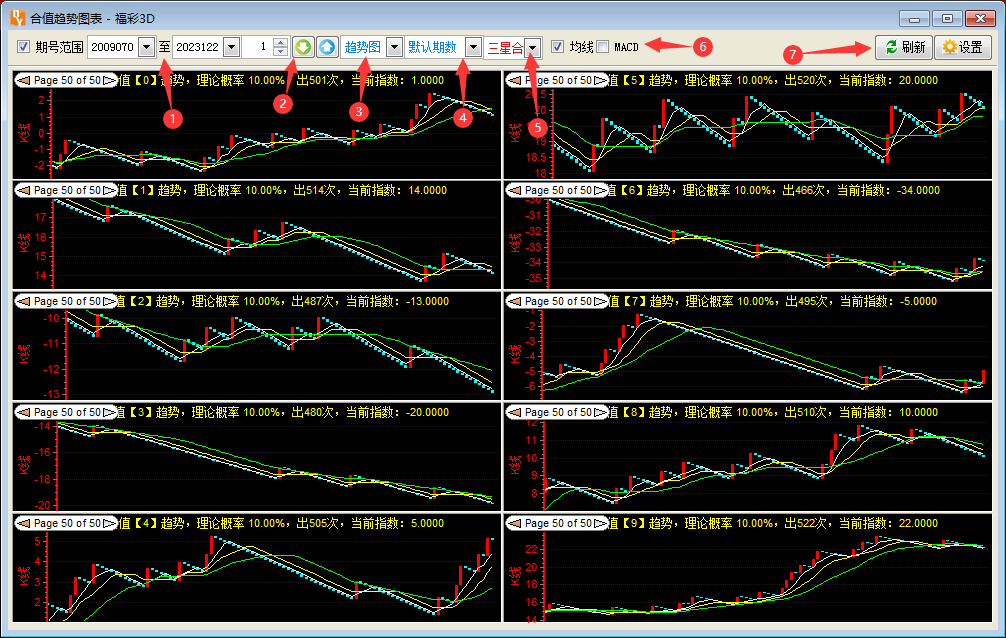Screen dimensions: 1006x638
Task: Click the blue up-arrow icon button
Action: coord(327,47)
